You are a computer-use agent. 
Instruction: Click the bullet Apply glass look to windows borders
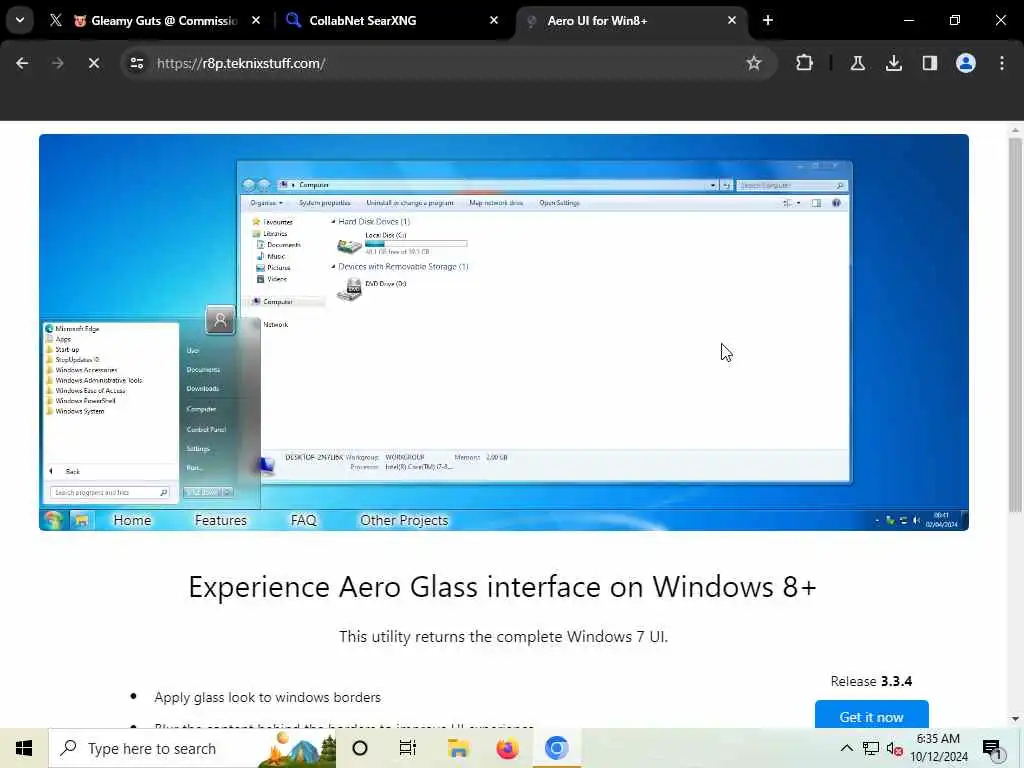pos(267,697)
